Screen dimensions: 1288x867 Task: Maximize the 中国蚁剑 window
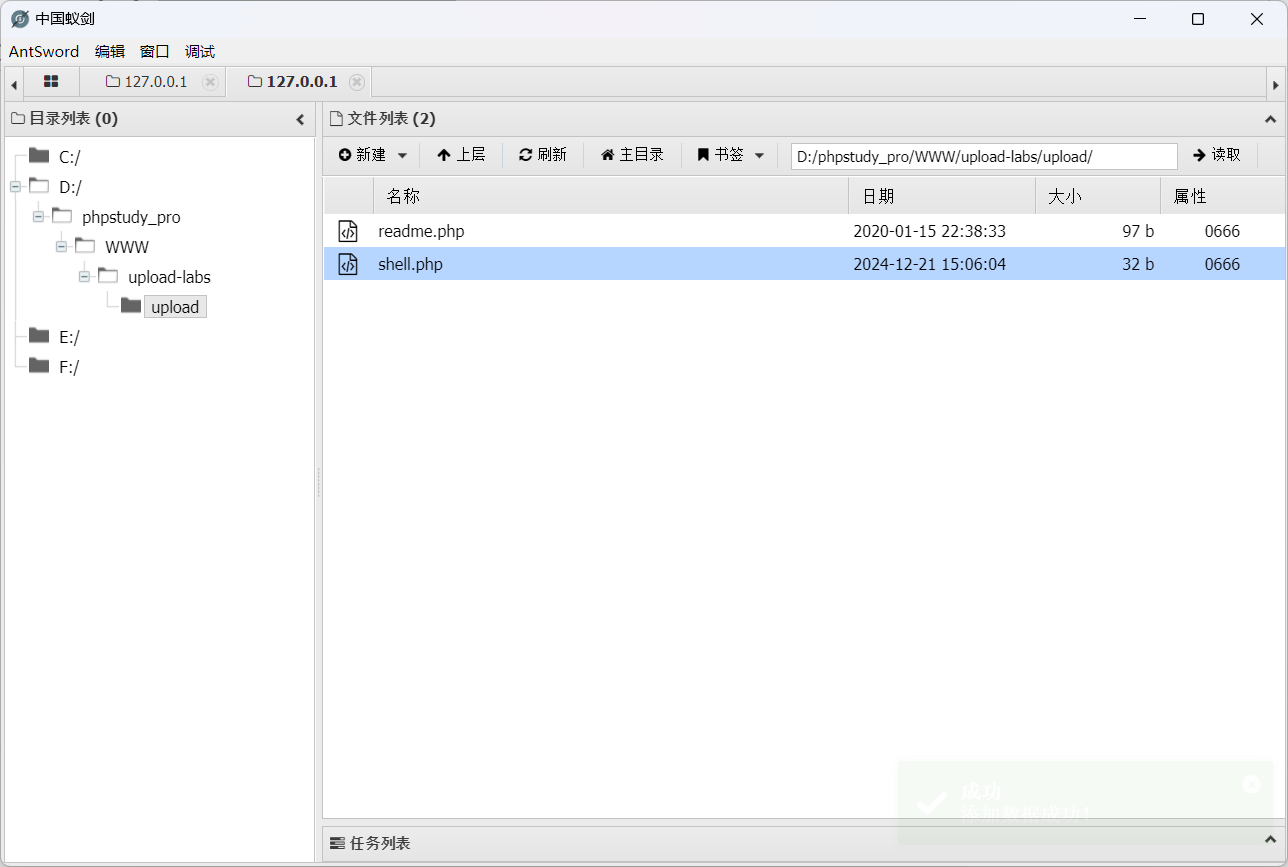coord(1198,19)
